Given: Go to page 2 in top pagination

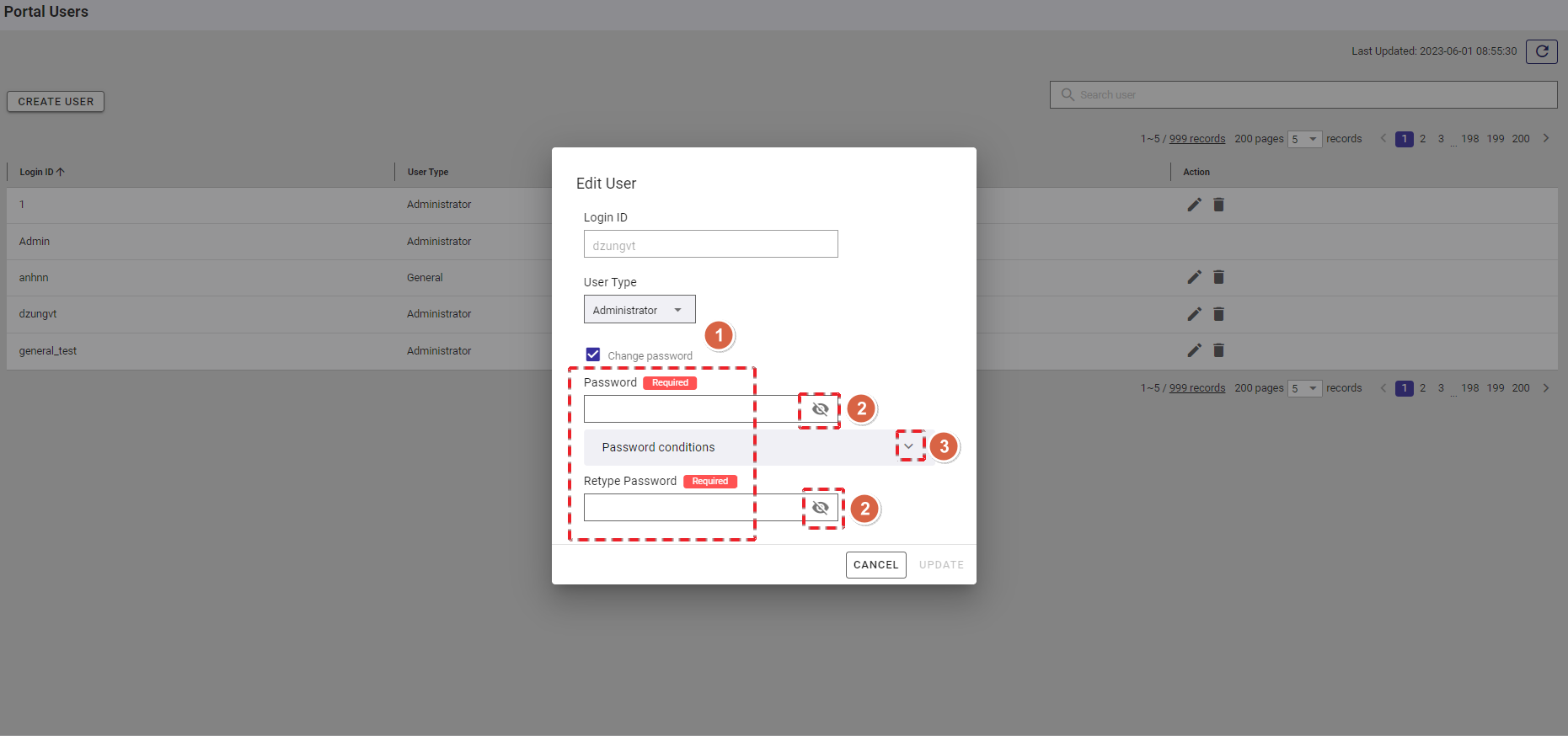Looking at the screenshot, I should (1422, 139).
